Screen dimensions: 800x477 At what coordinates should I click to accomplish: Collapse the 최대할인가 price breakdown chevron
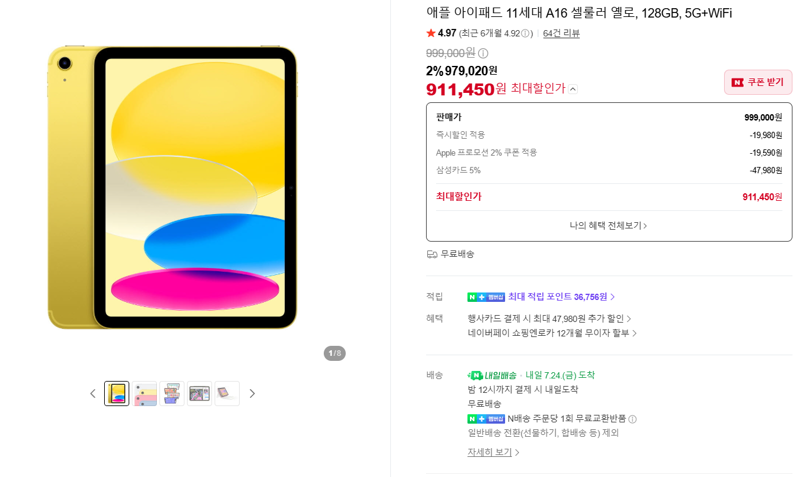tap(573, 89)
